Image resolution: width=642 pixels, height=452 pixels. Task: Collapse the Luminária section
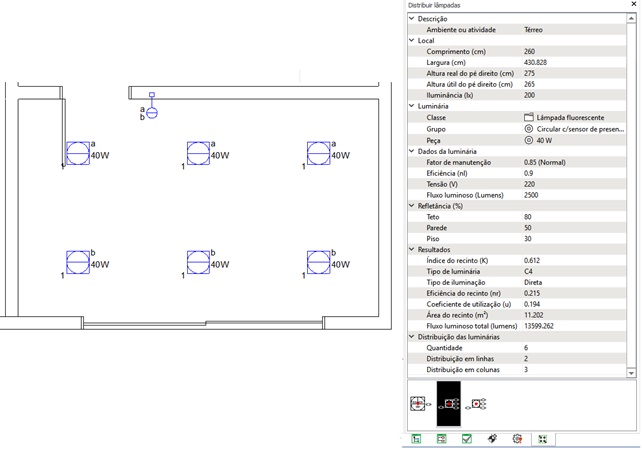pyautogui.click(x=410, y=106)
